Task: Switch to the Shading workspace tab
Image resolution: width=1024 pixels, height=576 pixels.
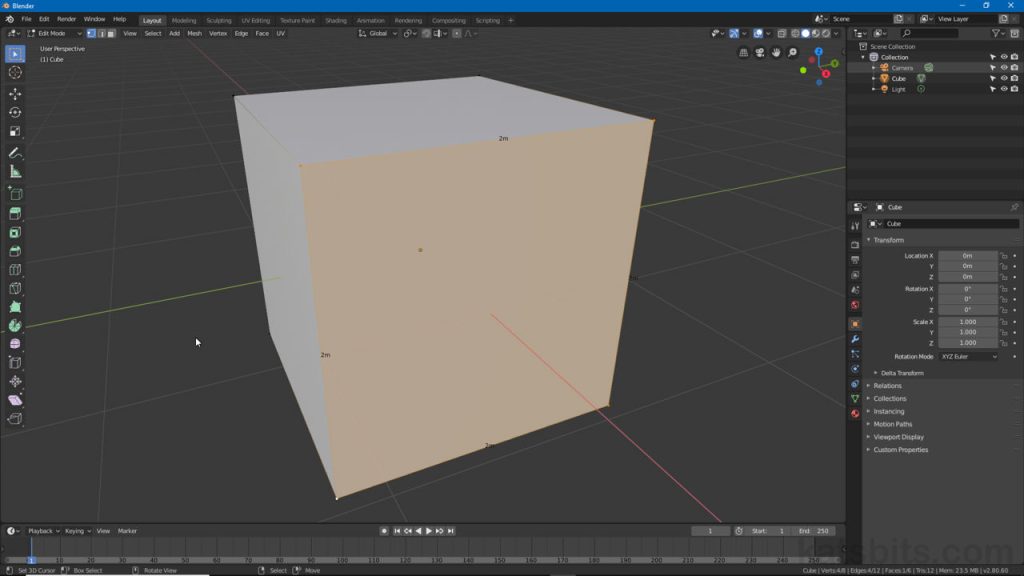Action: tap(336, 19)
